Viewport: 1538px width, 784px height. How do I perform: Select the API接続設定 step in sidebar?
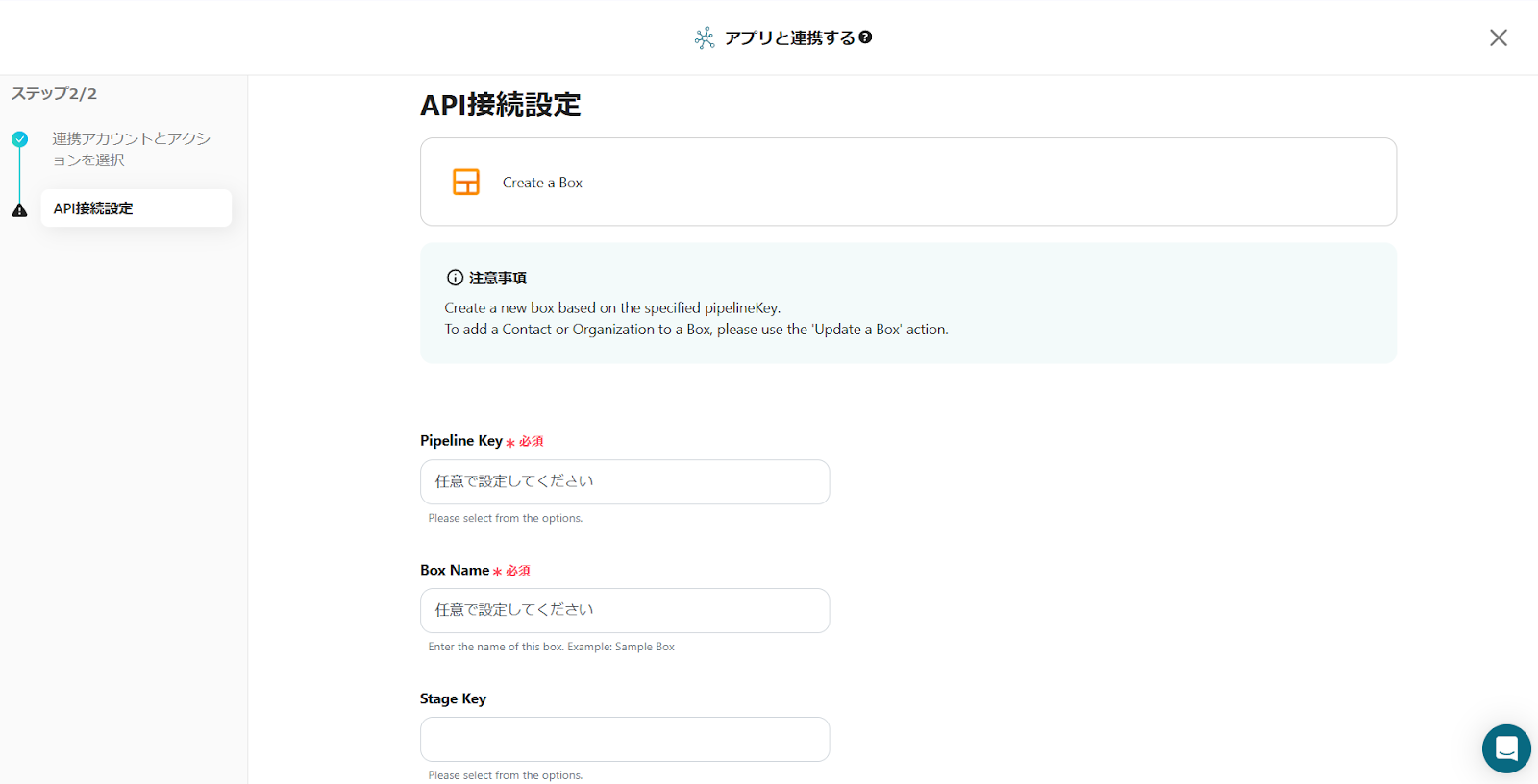136,208
